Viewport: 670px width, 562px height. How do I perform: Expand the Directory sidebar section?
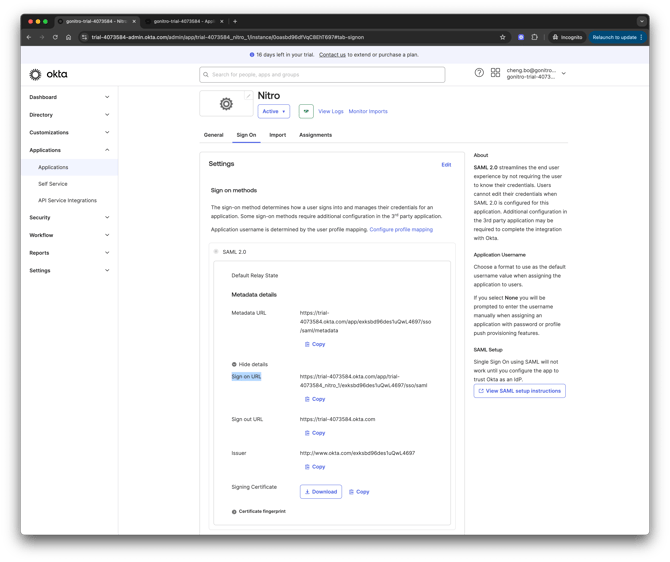[x=69, y=115]
